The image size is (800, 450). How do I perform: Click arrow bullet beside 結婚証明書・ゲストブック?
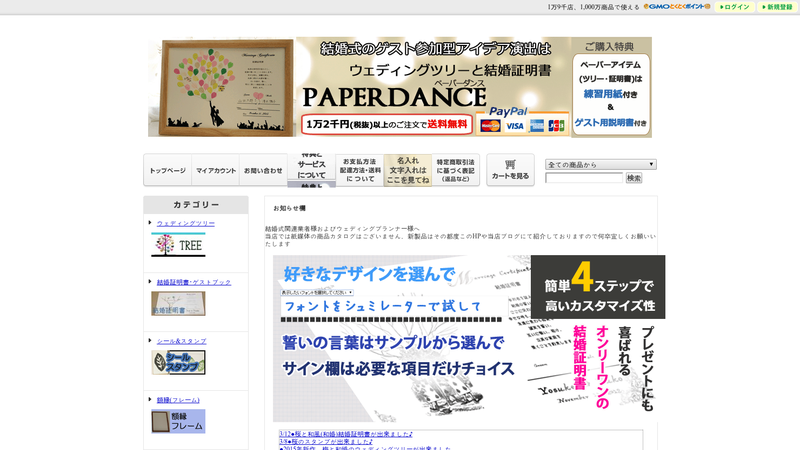pos(150,281)
